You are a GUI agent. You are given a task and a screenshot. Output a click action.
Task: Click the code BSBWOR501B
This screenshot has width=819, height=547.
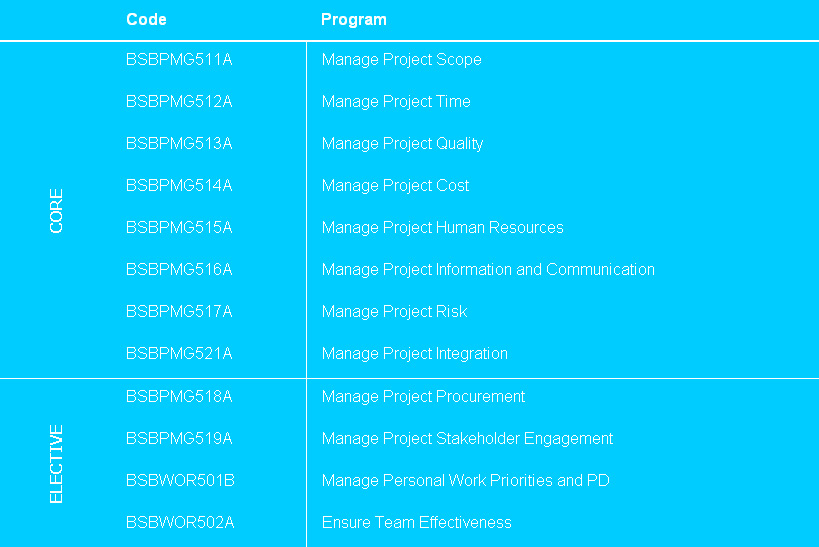(x=180, y=481)
